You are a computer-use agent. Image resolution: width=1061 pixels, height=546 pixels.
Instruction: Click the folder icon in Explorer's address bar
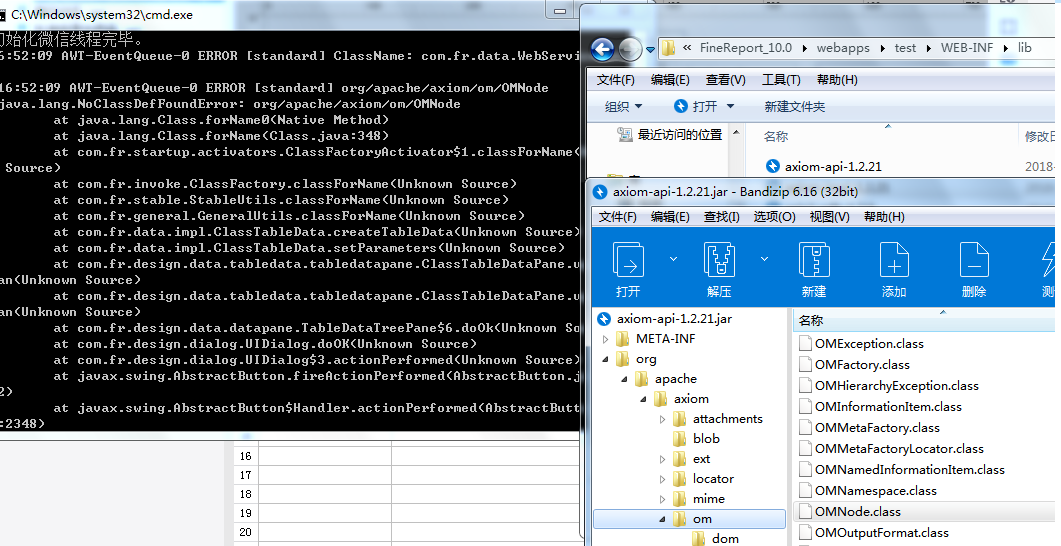coord(669,48)
